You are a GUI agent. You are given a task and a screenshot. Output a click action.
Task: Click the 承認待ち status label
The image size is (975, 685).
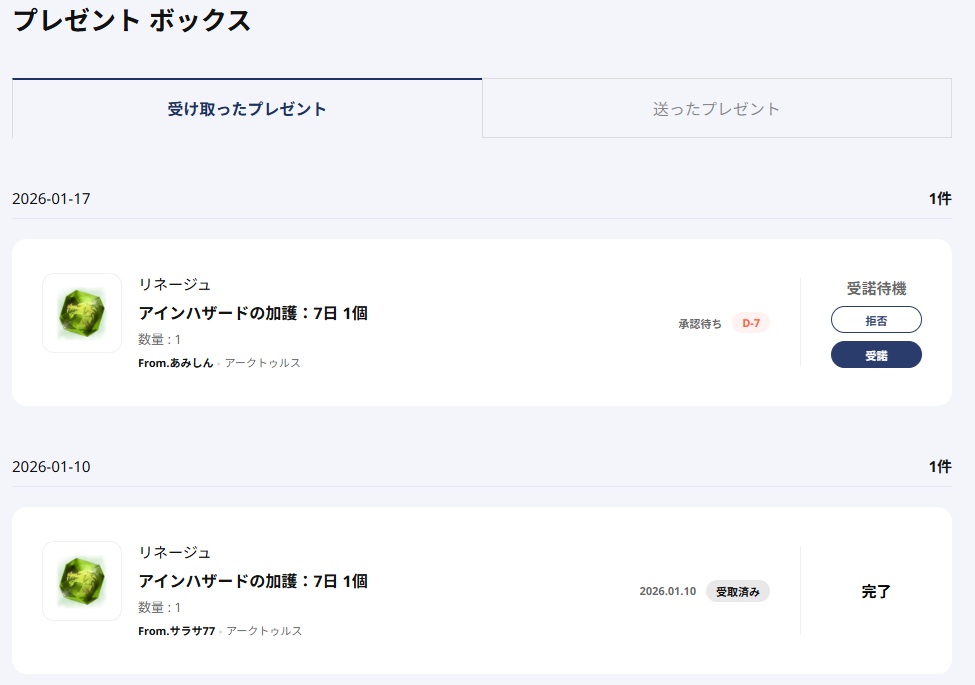click(x=700, y=324)
